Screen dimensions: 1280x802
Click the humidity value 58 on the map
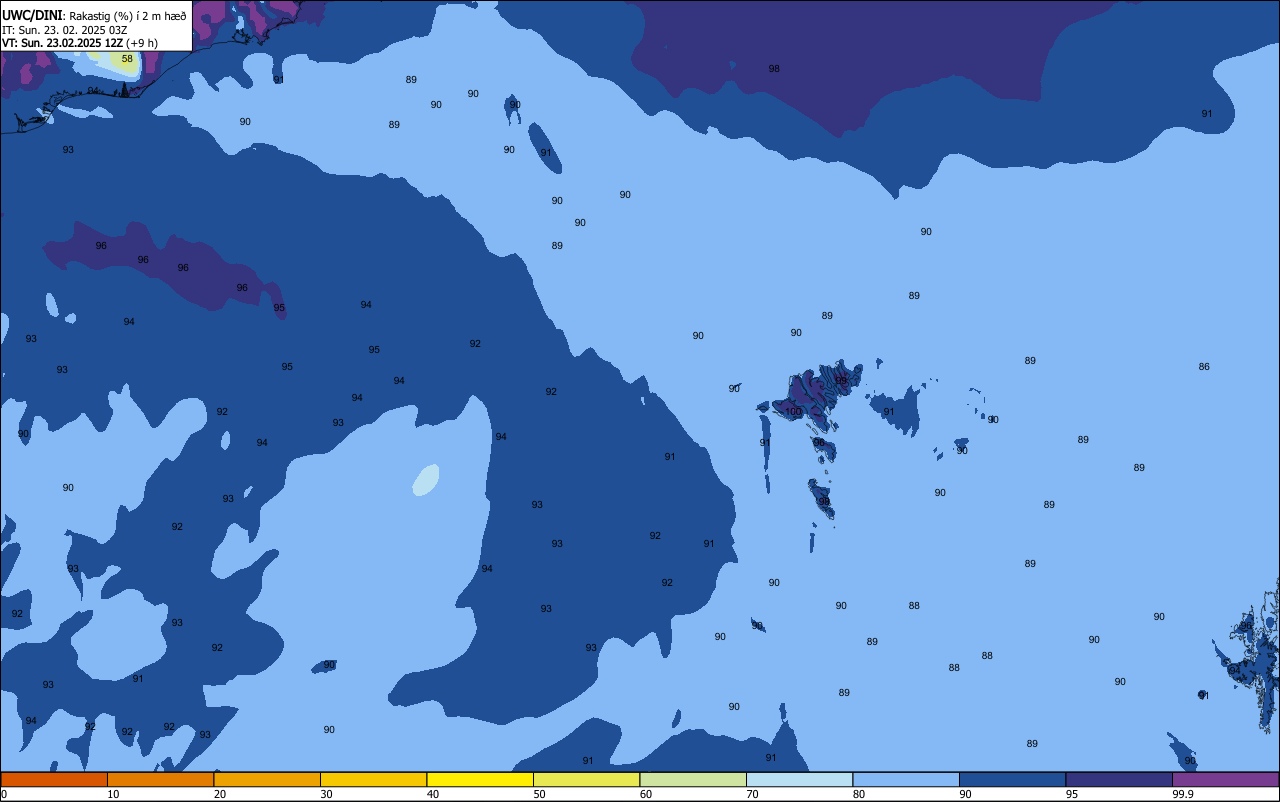click(x=127, y=59)
